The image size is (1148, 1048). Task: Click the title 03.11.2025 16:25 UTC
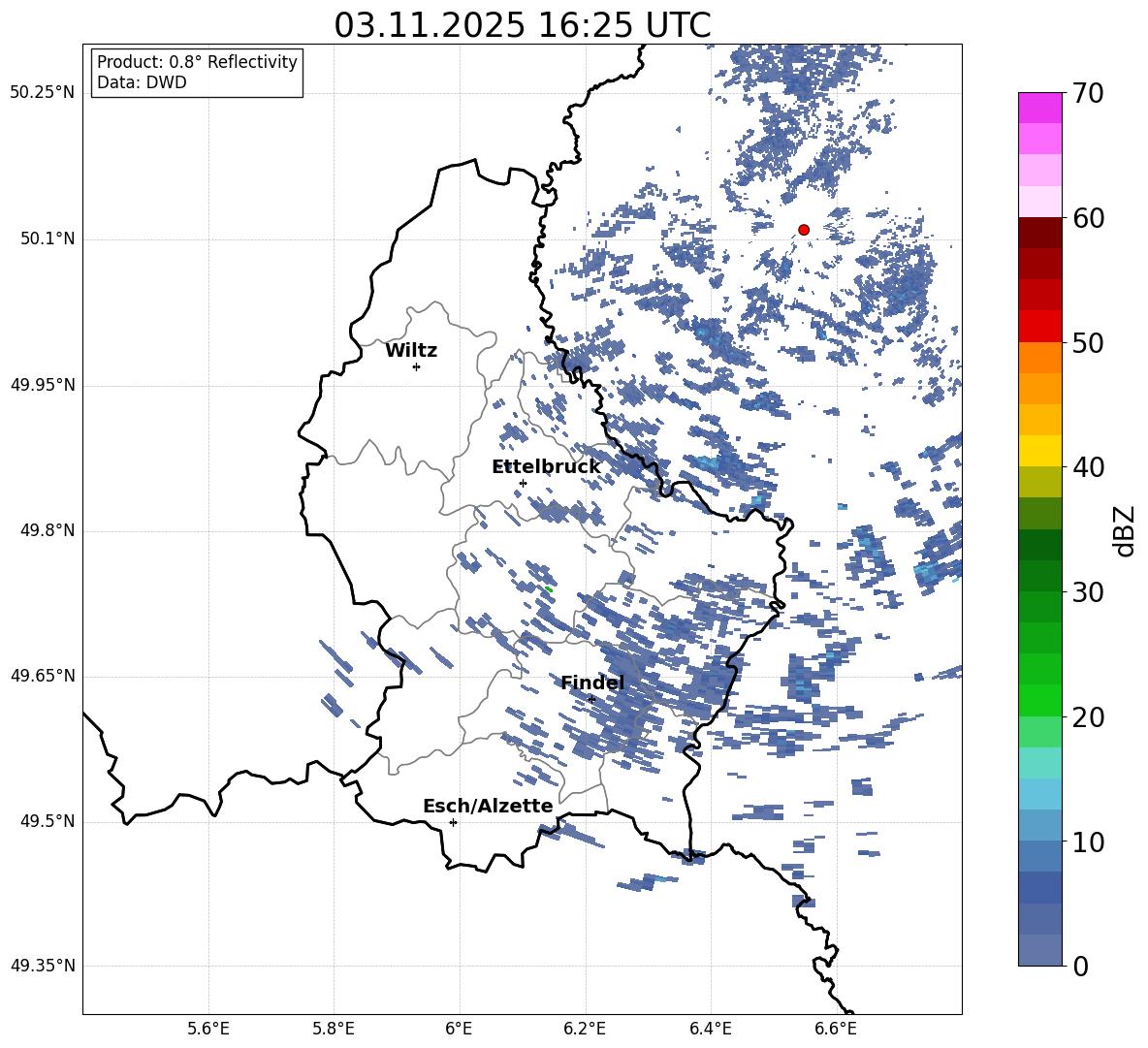coord(522,25)
